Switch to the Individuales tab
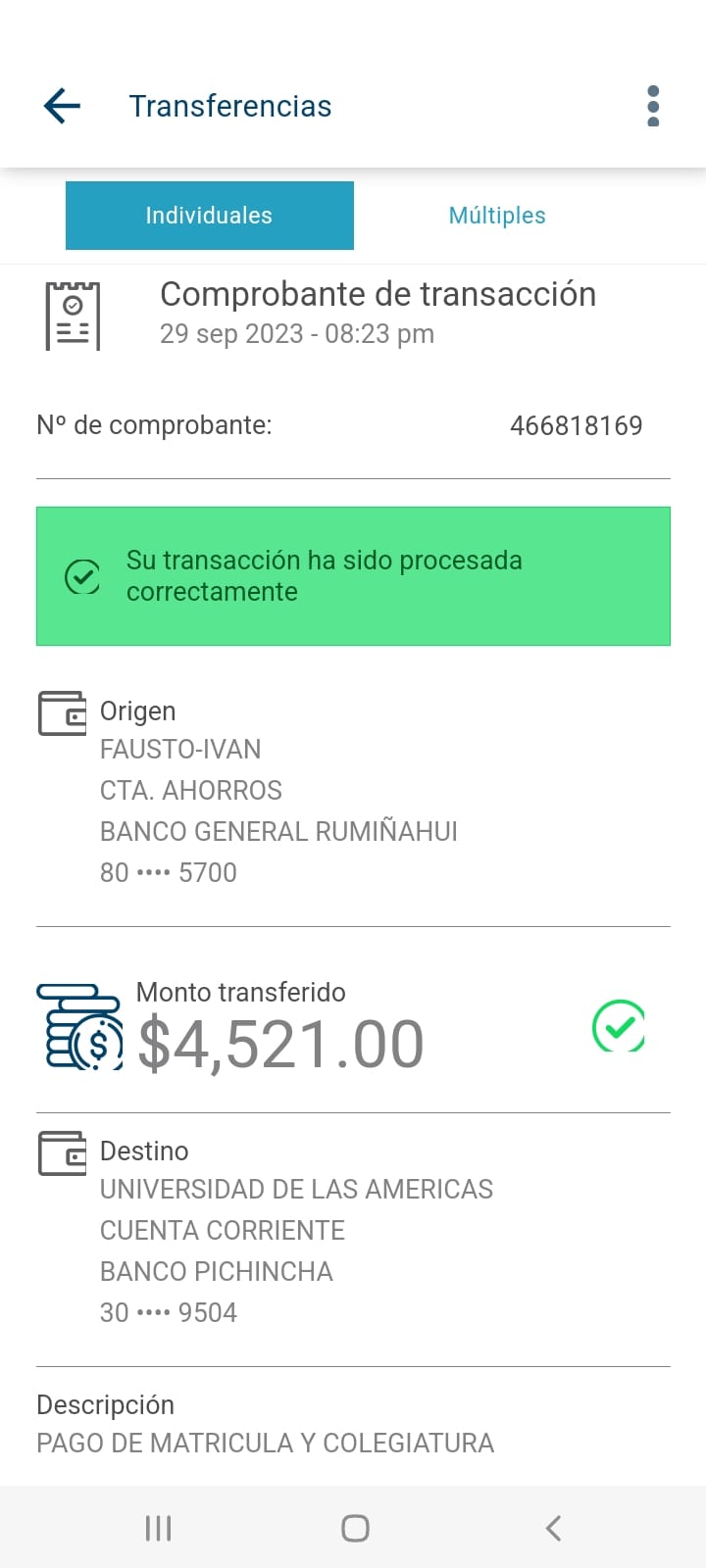The width and height of the screenshot is (706, 1568). coord(209,216)
